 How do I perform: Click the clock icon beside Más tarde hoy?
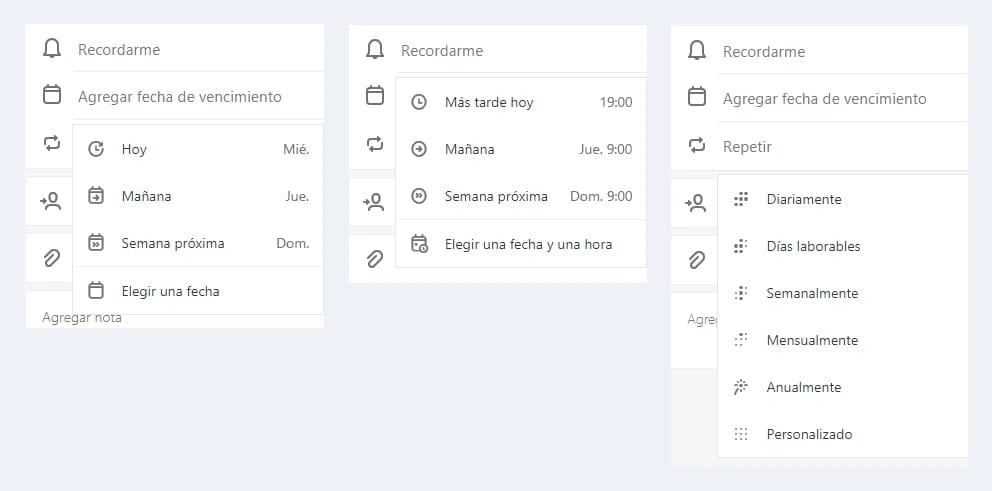tap(419, 102)
